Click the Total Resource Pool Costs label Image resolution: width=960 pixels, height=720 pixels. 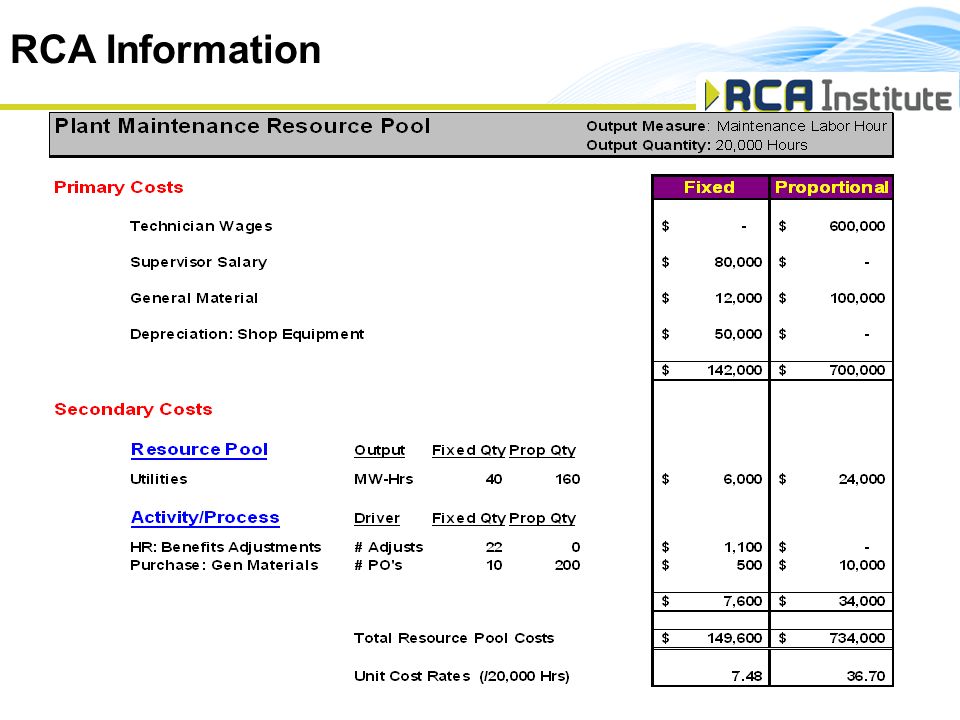[454, 638]
